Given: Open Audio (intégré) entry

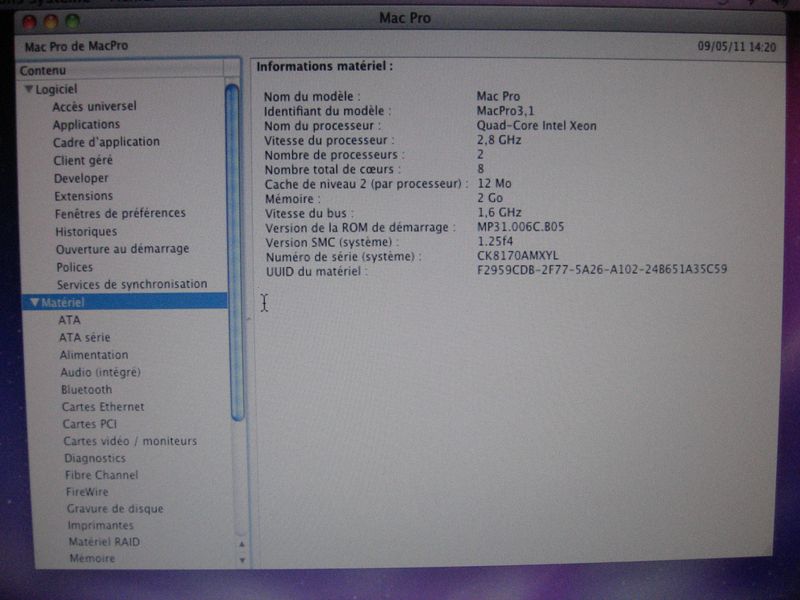Looking at the screenshot, I should point(101,372).
